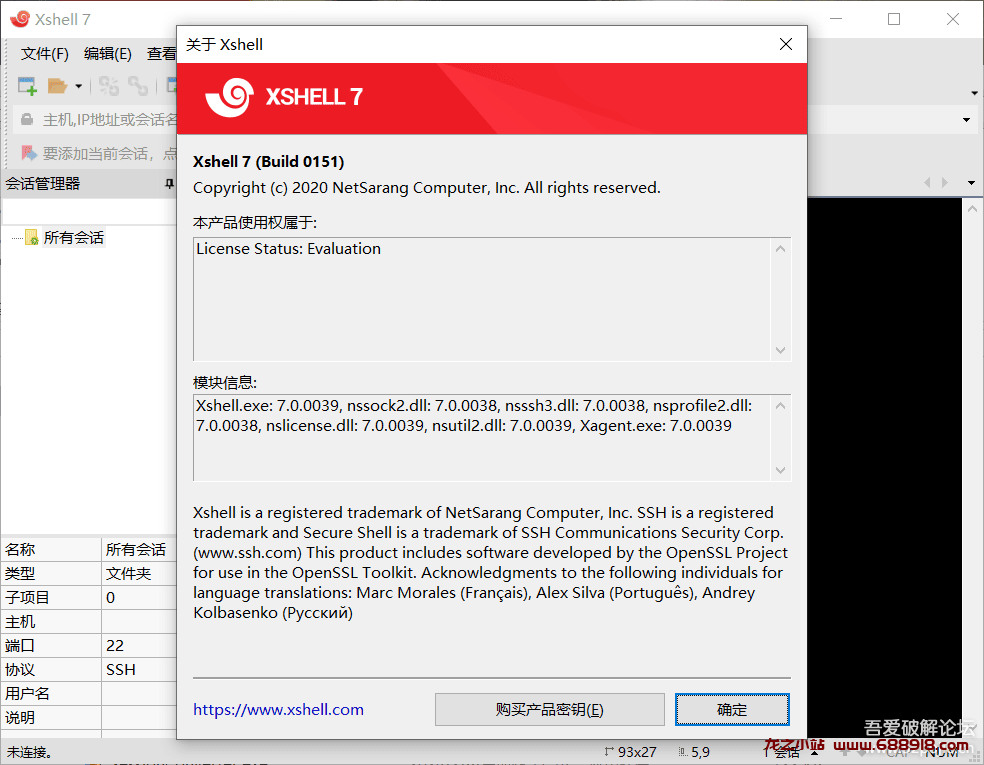Image resolution: width=984 pixels, height=765 pixels.
Task: Click the terminal scrollbar up arrow
Action: [972, 208]
